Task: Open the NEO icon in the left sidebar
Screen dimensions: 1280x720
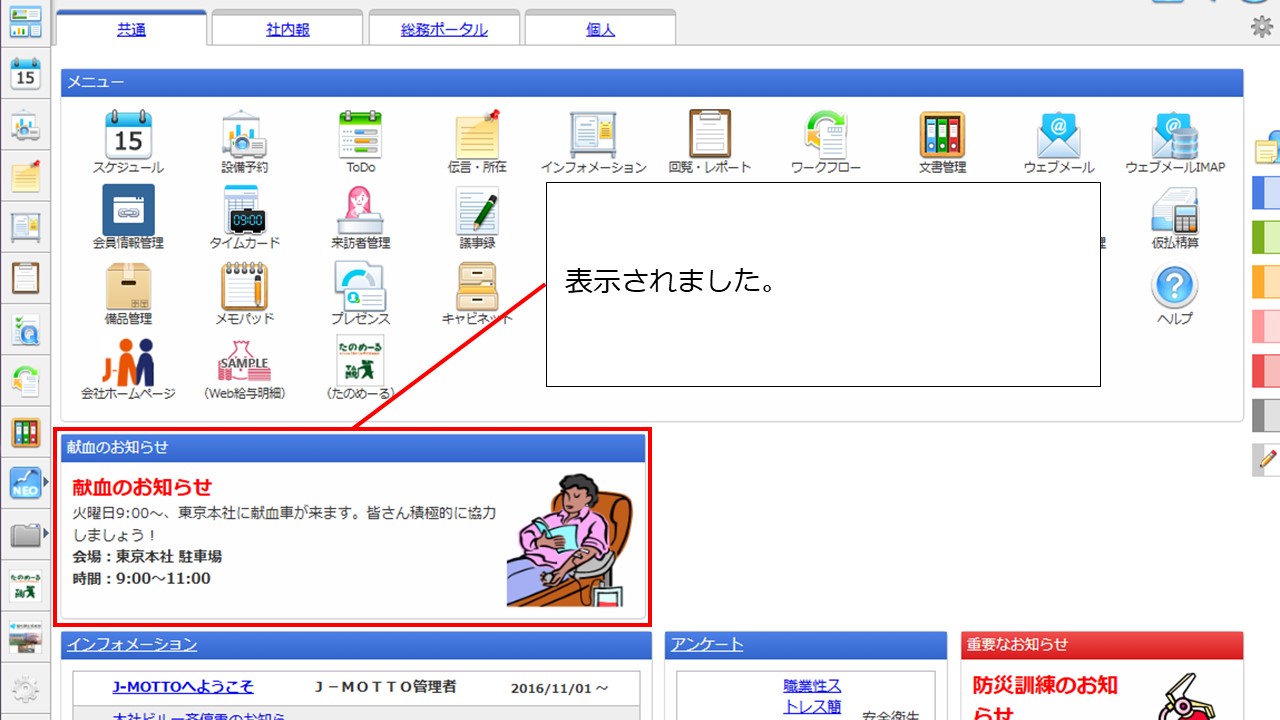Action: [25, 484]
